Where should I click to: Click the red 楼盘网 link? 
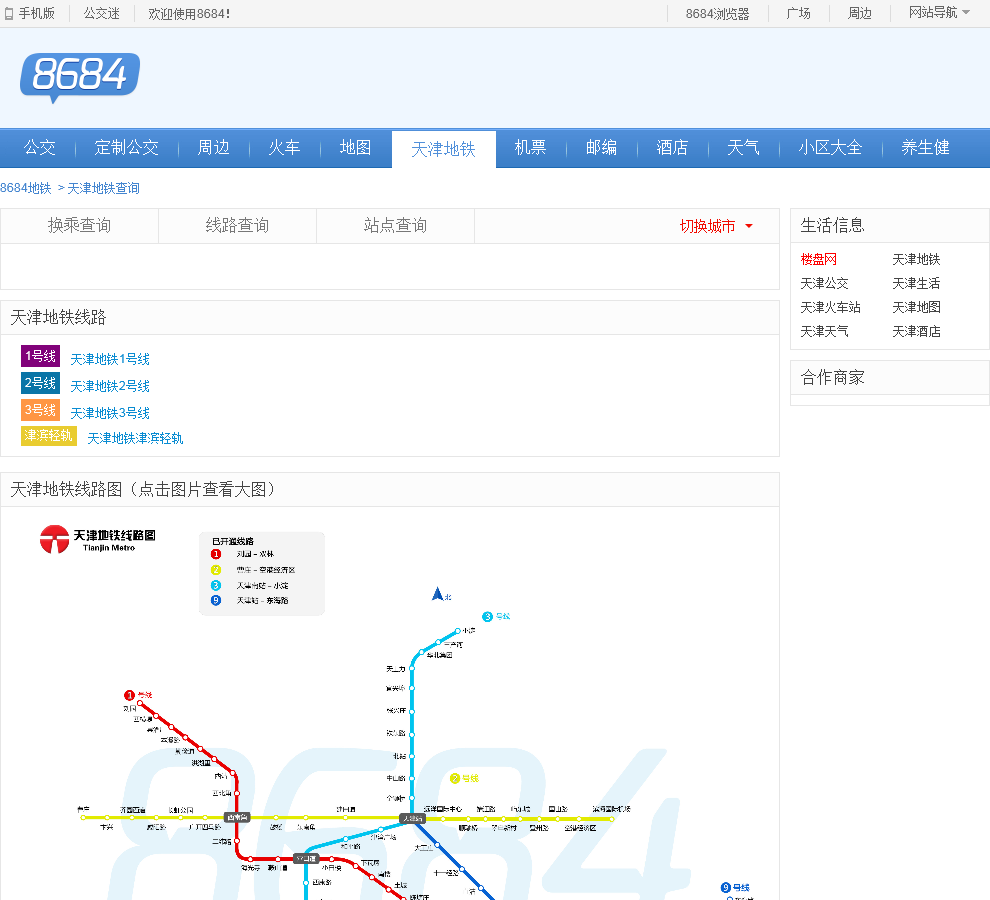click(x=818, y=259)
